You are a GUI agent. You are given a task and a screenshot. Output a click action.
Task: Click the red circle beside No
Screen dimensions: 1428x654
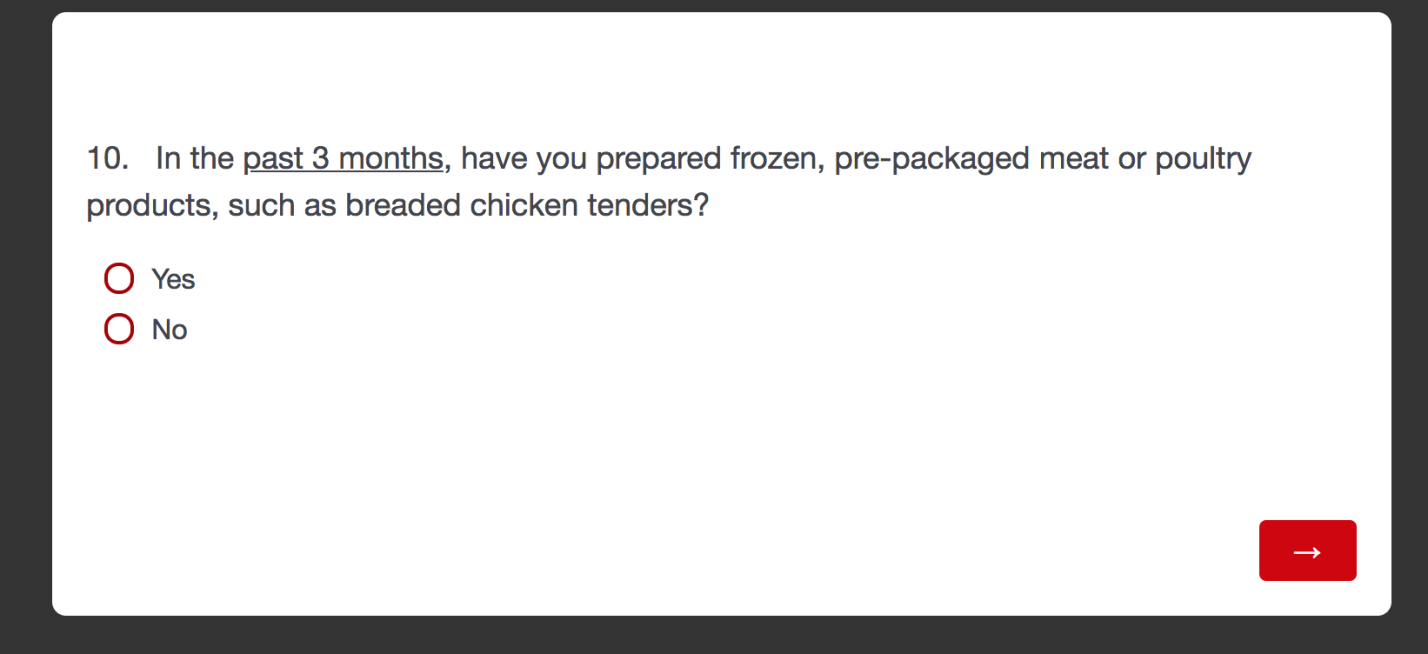click(119, 329)
